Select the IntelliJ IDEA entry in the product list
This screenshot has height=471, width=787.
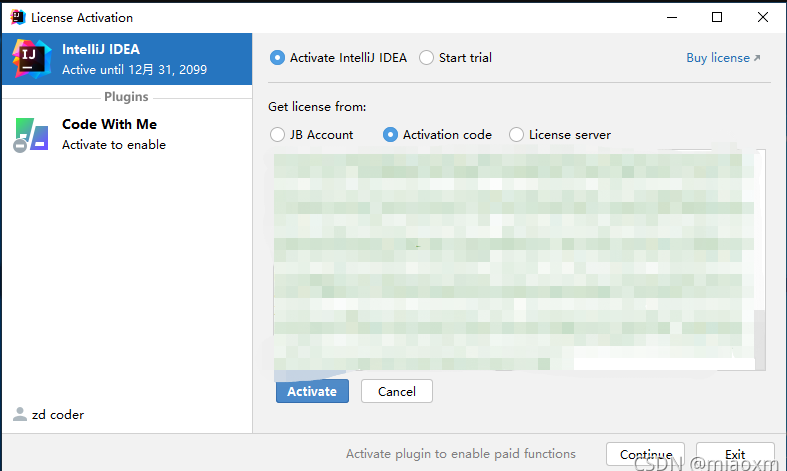click(x=127, y=59)
